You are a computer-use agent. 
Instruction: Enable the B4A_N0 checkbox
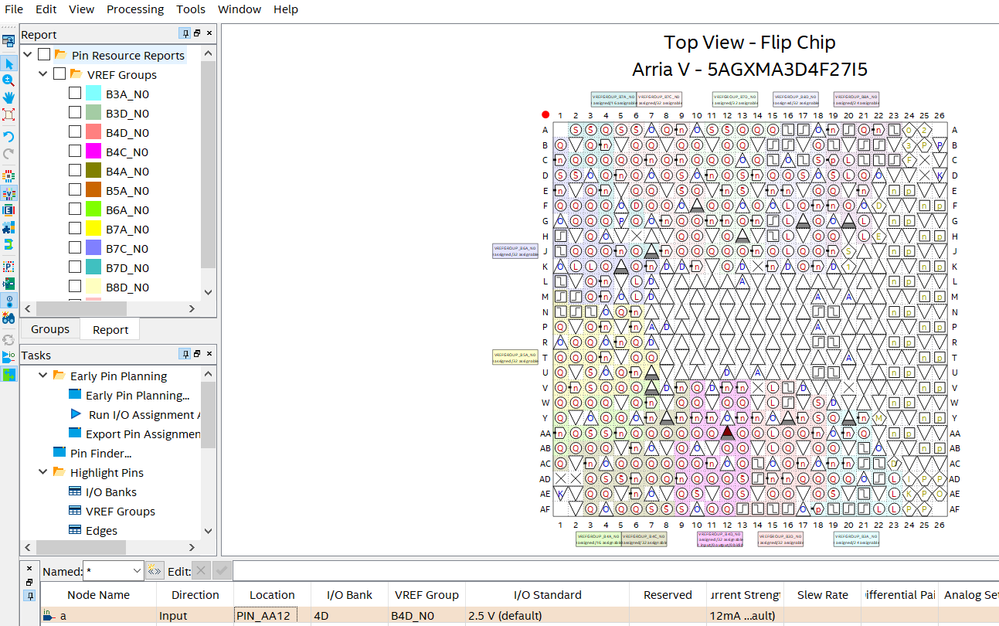pos(75,171)
